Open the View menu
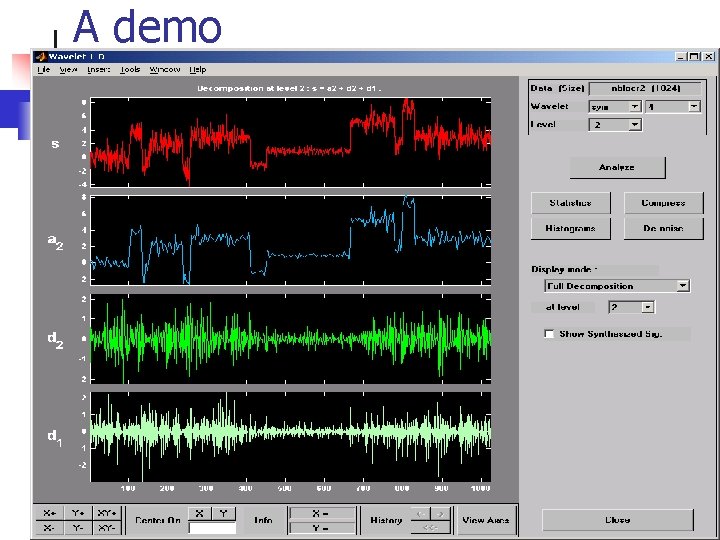 pyautogui.click(x=68, y=69)
